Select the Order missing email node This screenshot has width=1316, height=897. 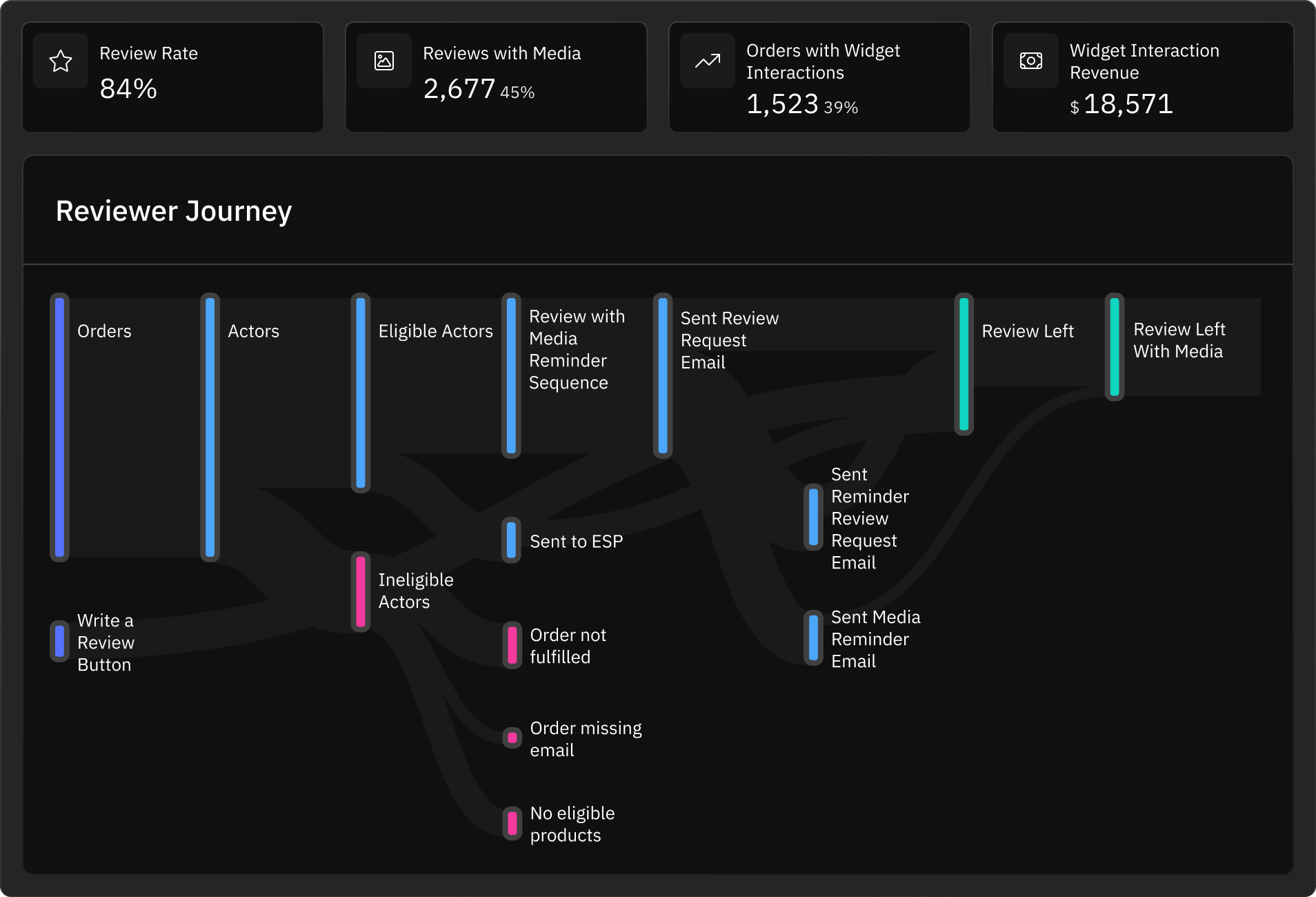pos(512,738)
